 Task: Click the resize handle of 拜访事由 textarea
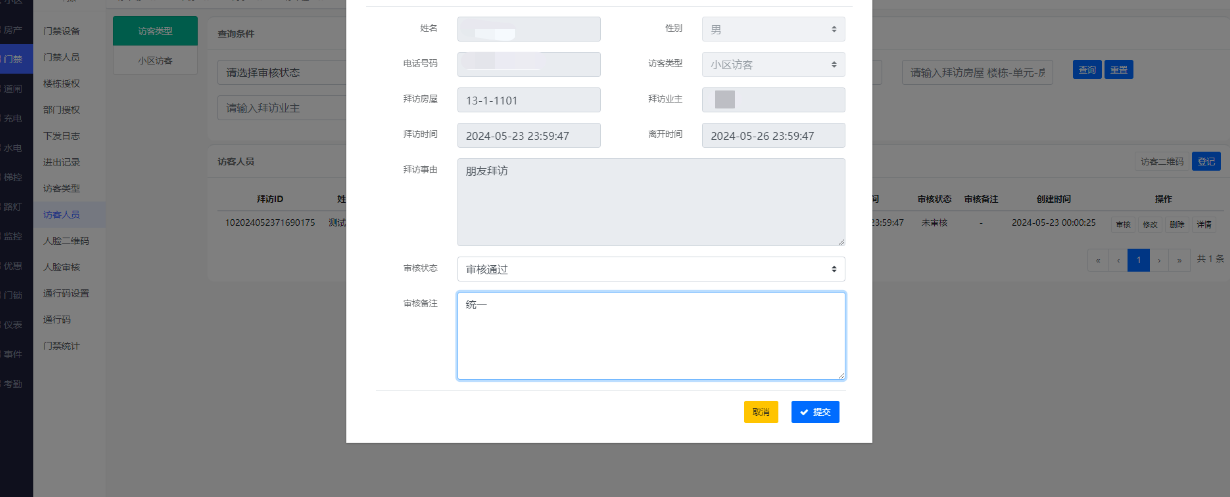coord(840,241)
